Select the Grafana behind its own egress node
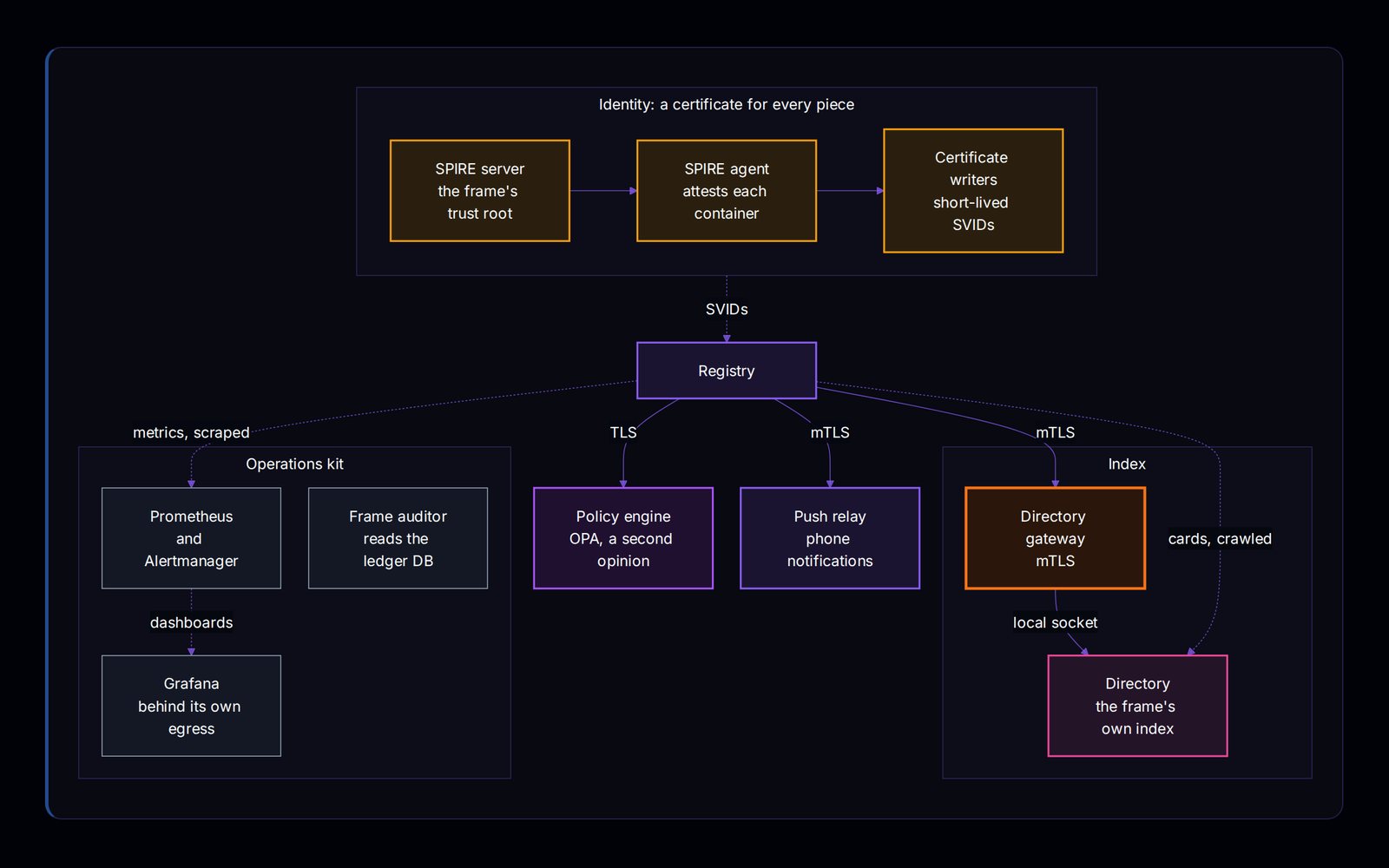 pos(191,706)
